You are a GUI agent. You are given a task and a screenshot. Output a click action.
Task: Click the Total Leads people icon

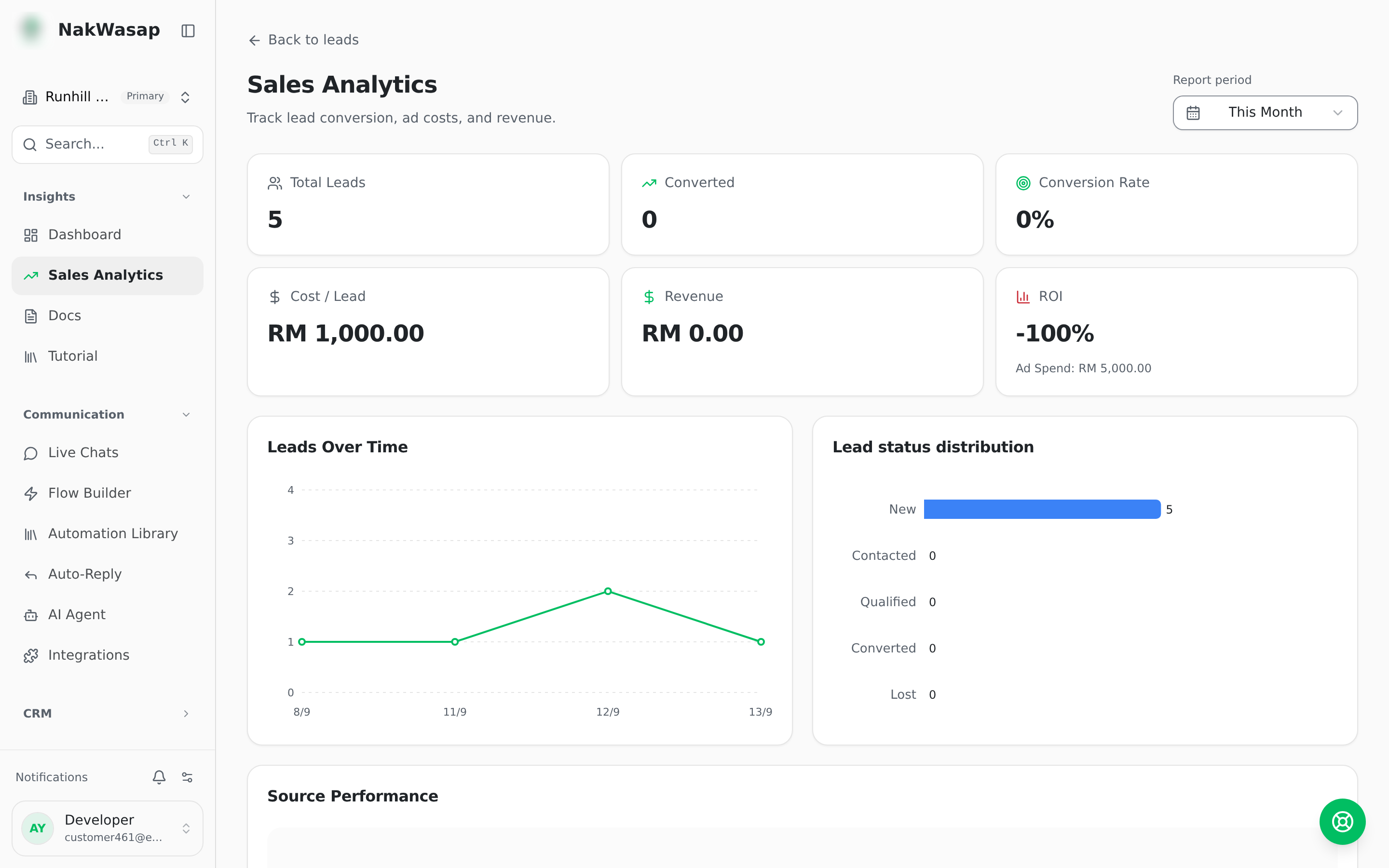274,183
